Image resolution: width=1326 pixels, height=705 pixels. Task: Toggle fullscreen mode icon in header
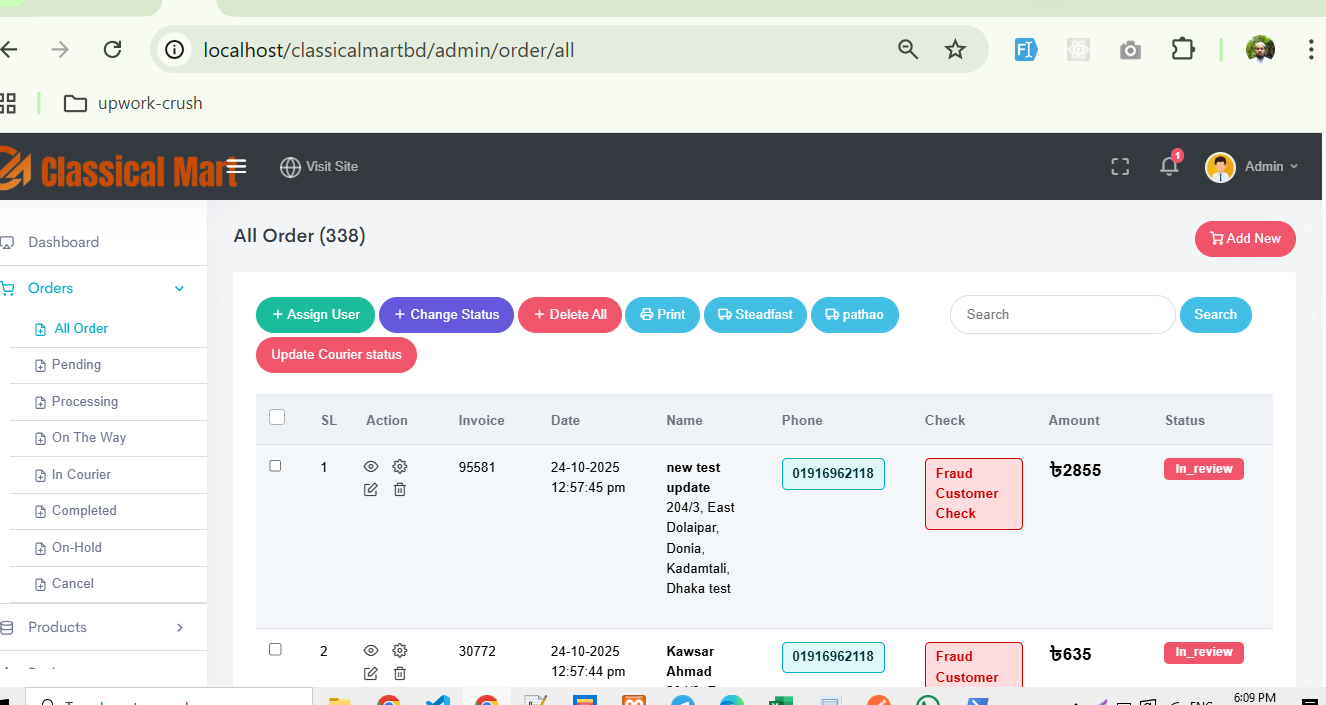[1120, 167]
